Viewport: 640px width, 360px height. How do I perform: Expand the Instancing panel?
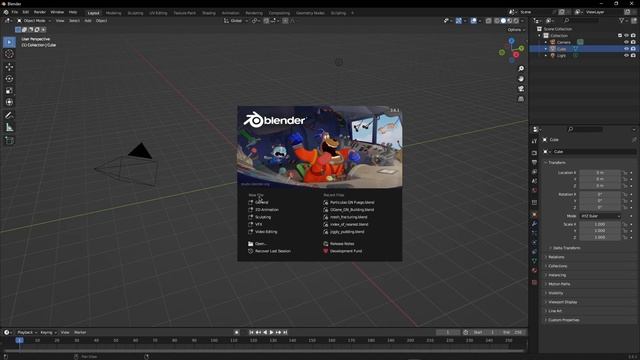[x=556, y=275]
